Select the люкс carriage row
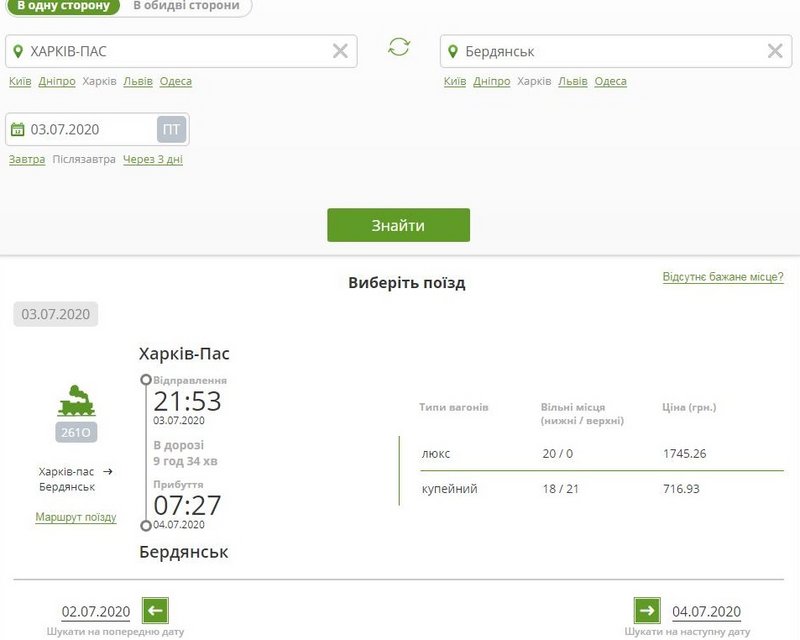Screen dimensions: 800x640 pos(590,453)
